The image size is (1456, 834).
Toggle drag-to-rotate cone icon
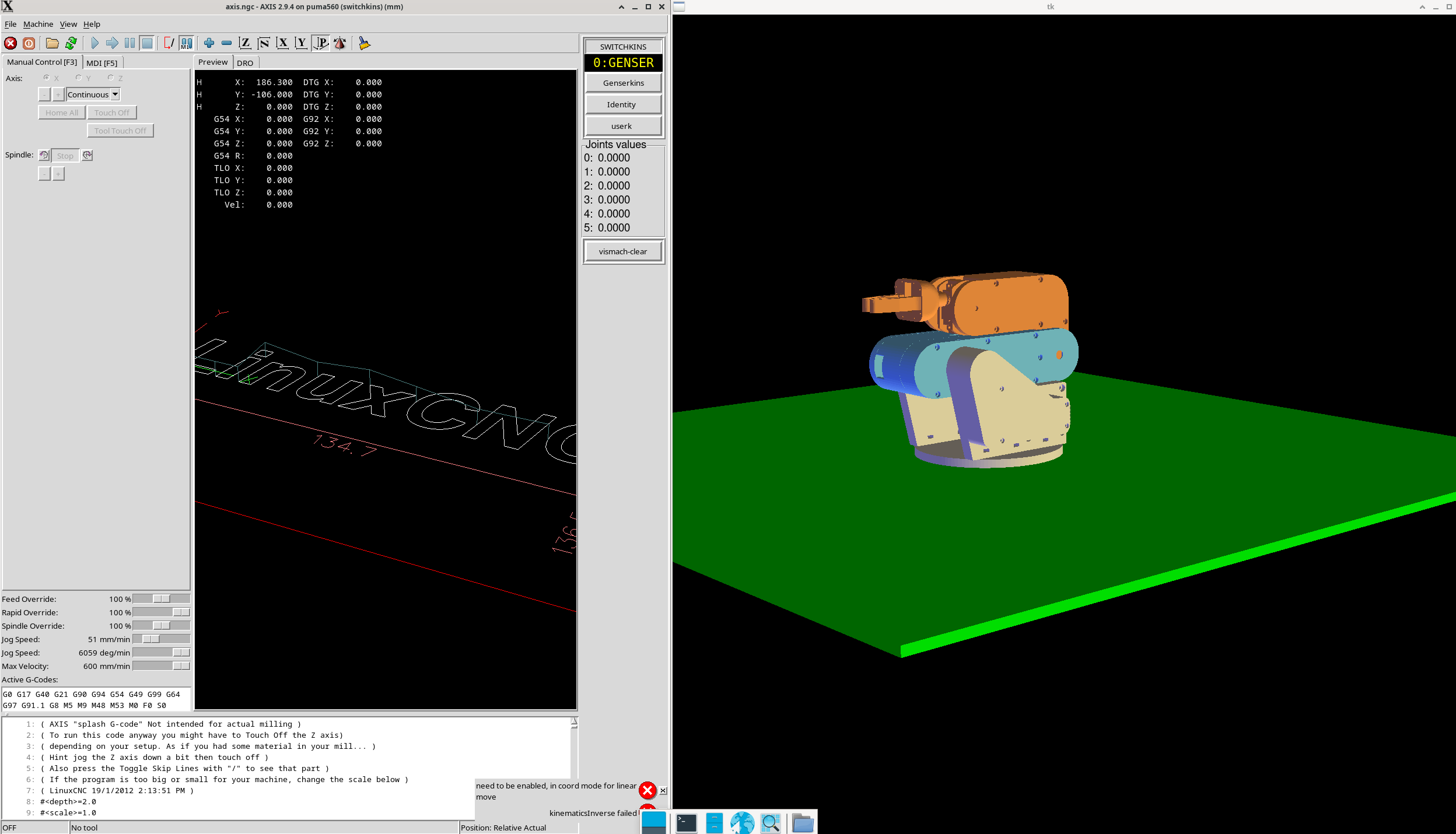tap(339, 43)
